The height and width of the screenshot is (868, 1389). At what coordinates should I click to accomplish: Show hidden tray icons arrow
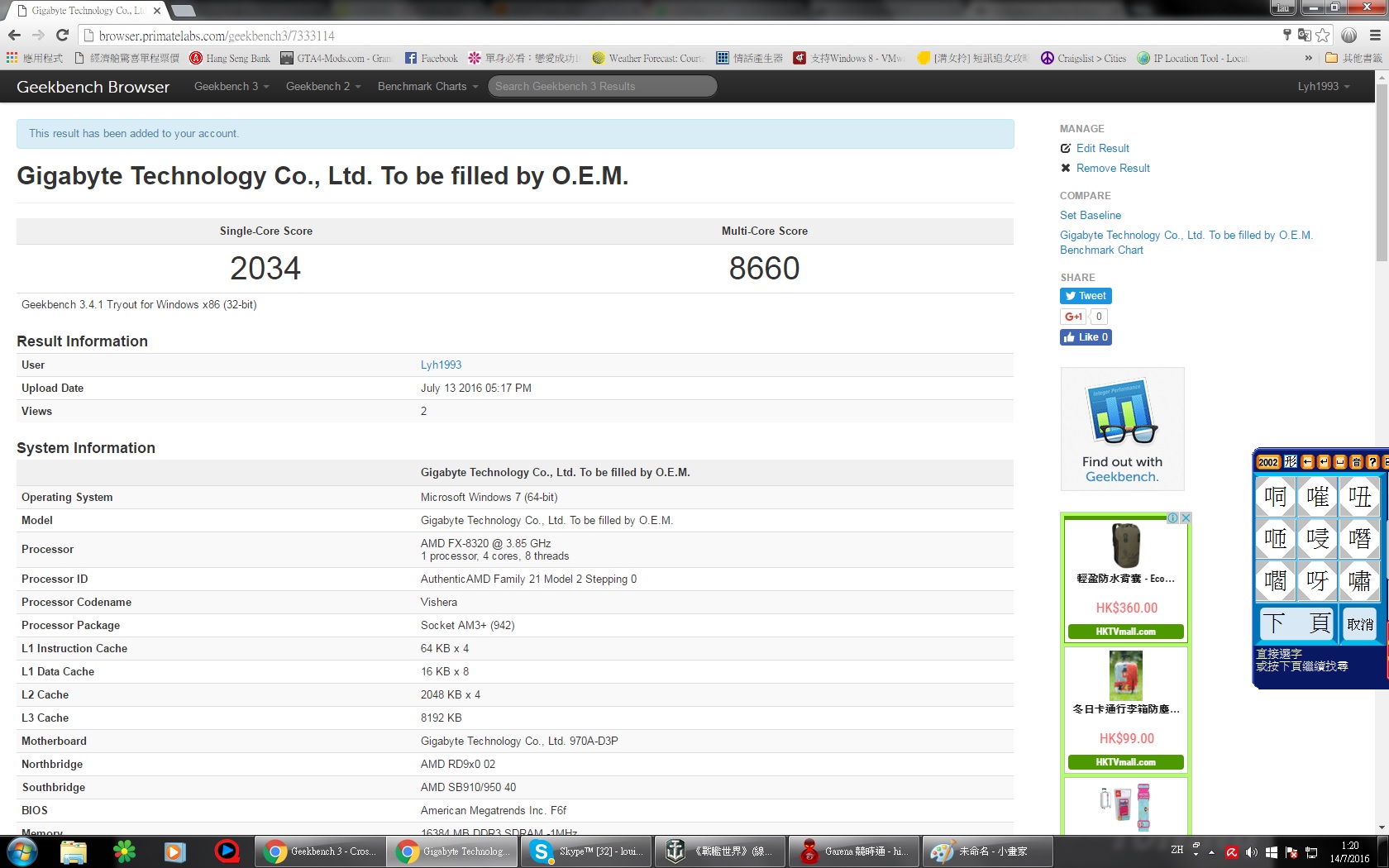(1211, 852)
